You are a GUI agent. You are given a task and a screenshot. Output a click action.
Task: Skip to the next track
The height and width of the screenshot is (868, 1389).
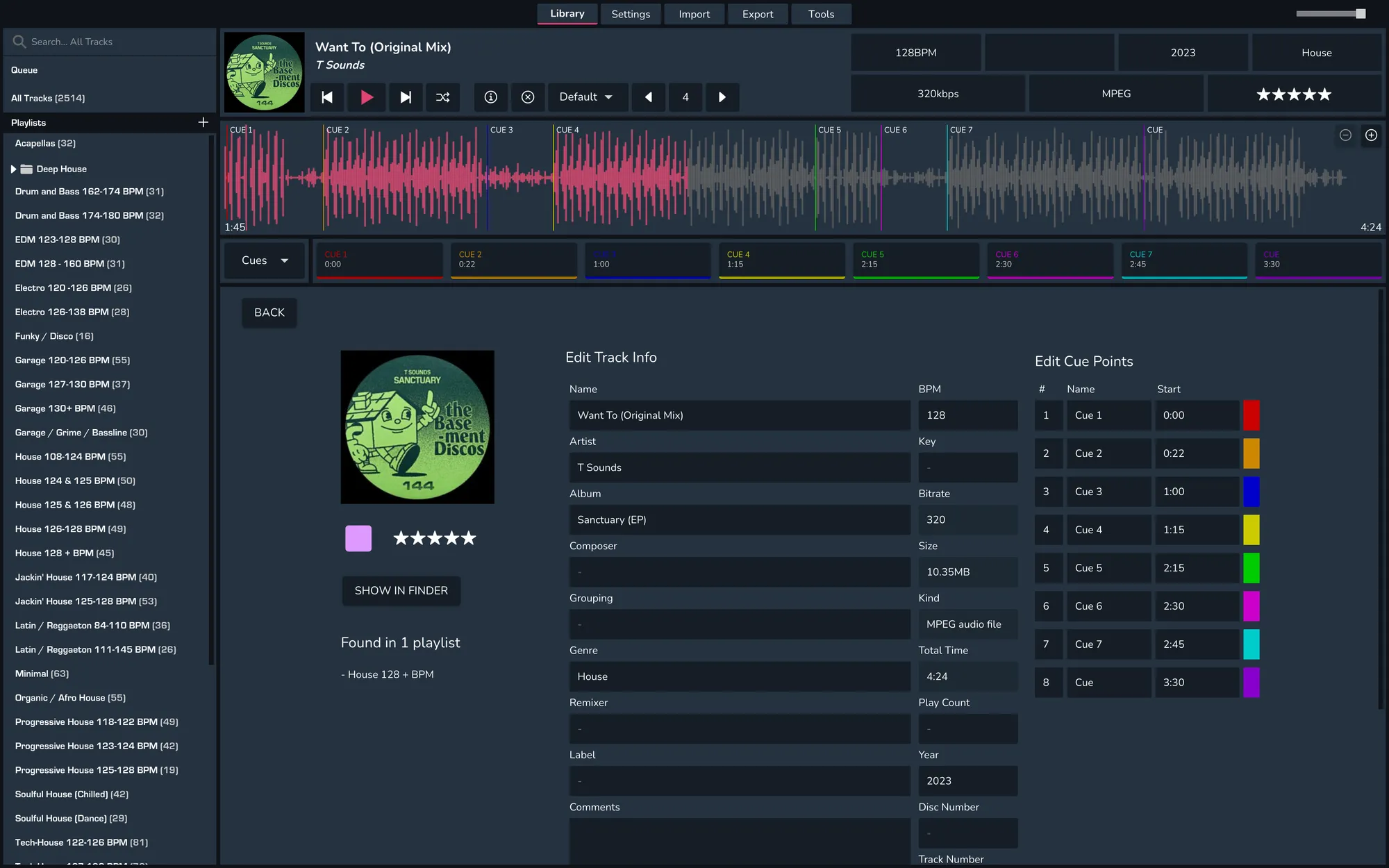point(406,97)
